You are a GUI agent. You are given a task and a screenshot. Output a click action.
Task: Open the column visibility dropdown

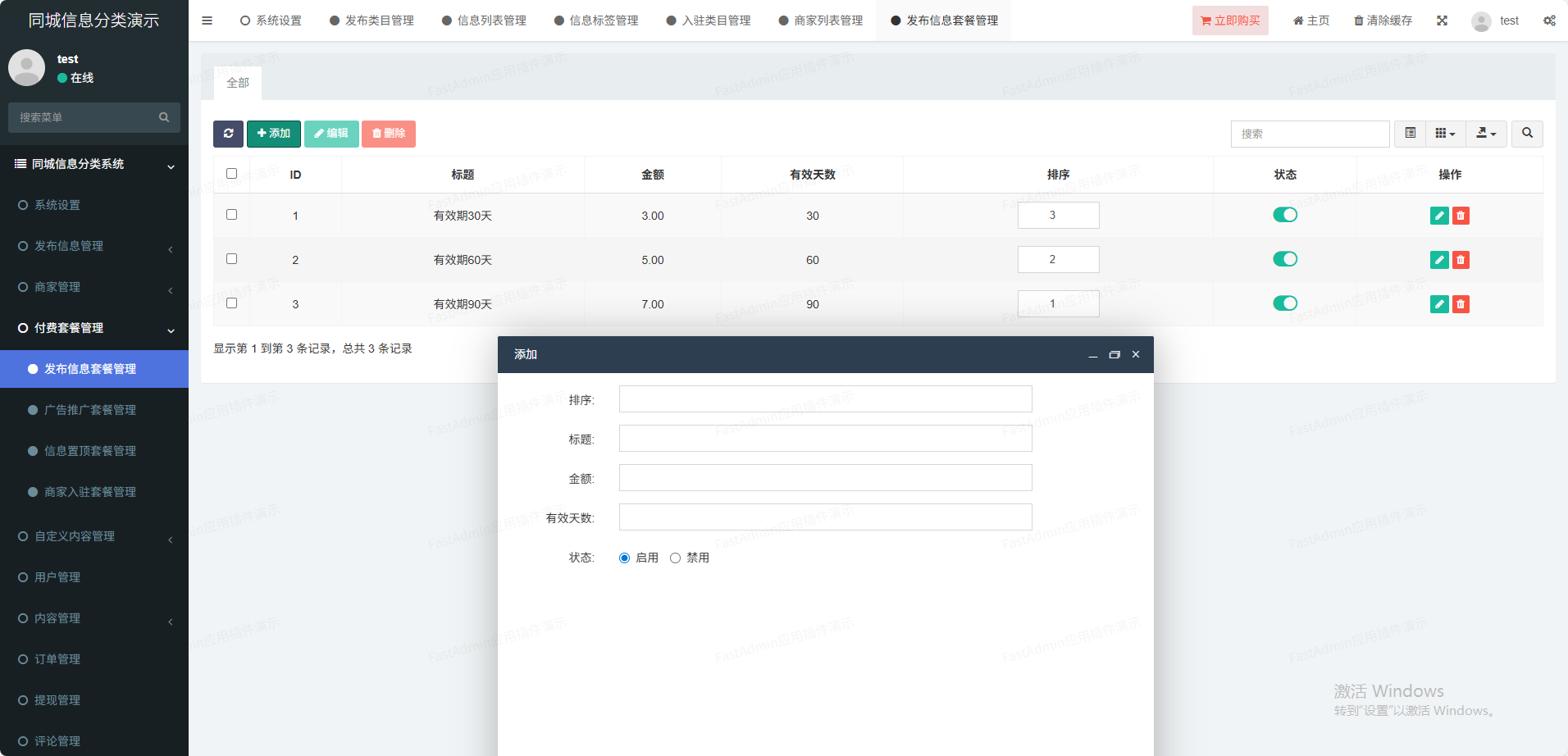(x=1445, y=134)
